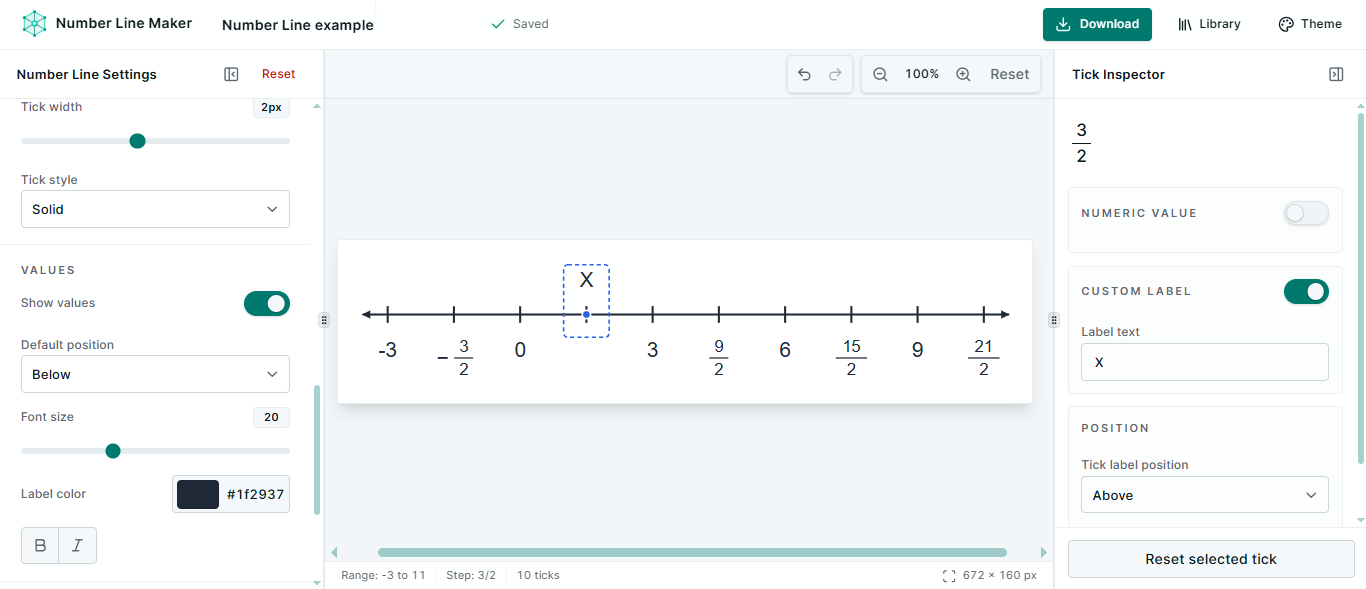The height and width of the screenshot is (589, 1366).
Task: Click the inspector vertical scrollbar
Action: click(1360, 288)
